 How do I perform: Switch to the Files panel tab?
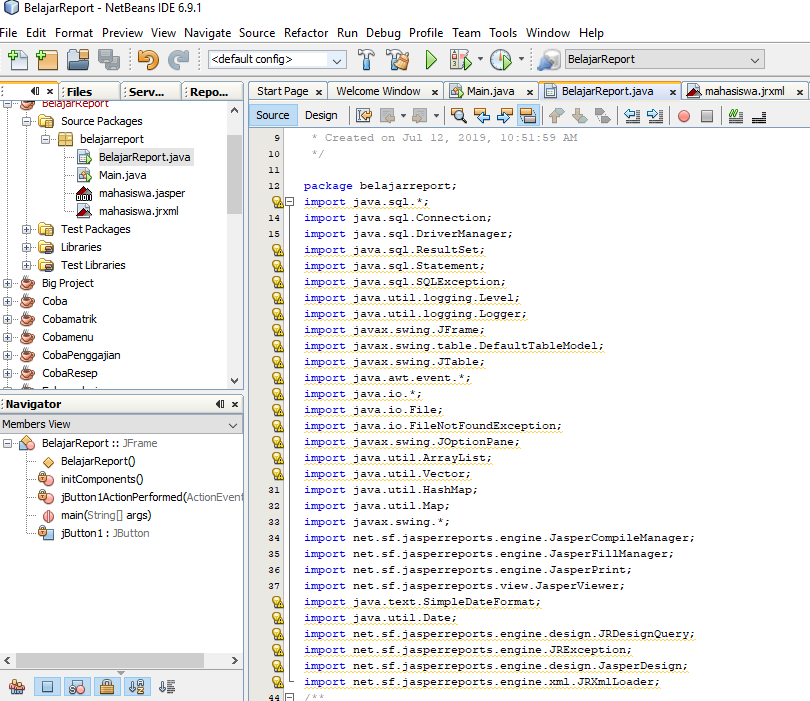coord(79,92)
